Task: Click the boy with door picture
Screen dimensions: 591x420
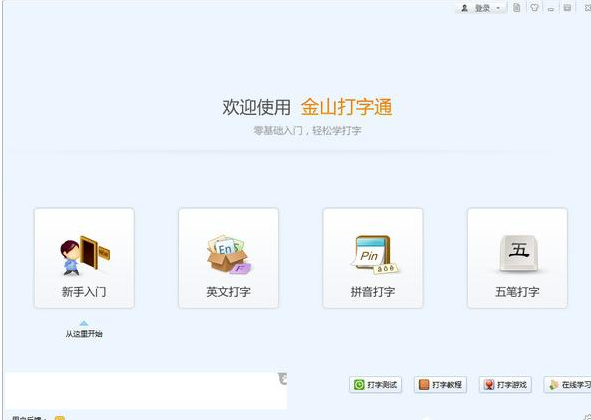Action: click(x=85, y=255)
